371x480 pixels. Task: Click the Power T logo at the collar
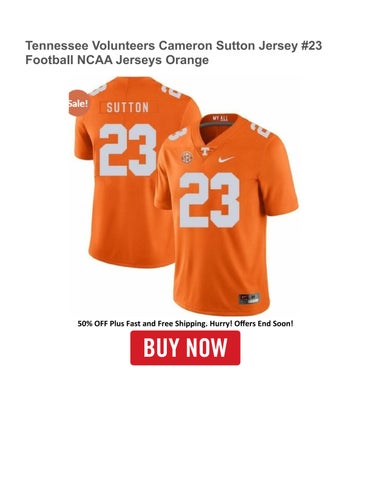coord(204,151)
